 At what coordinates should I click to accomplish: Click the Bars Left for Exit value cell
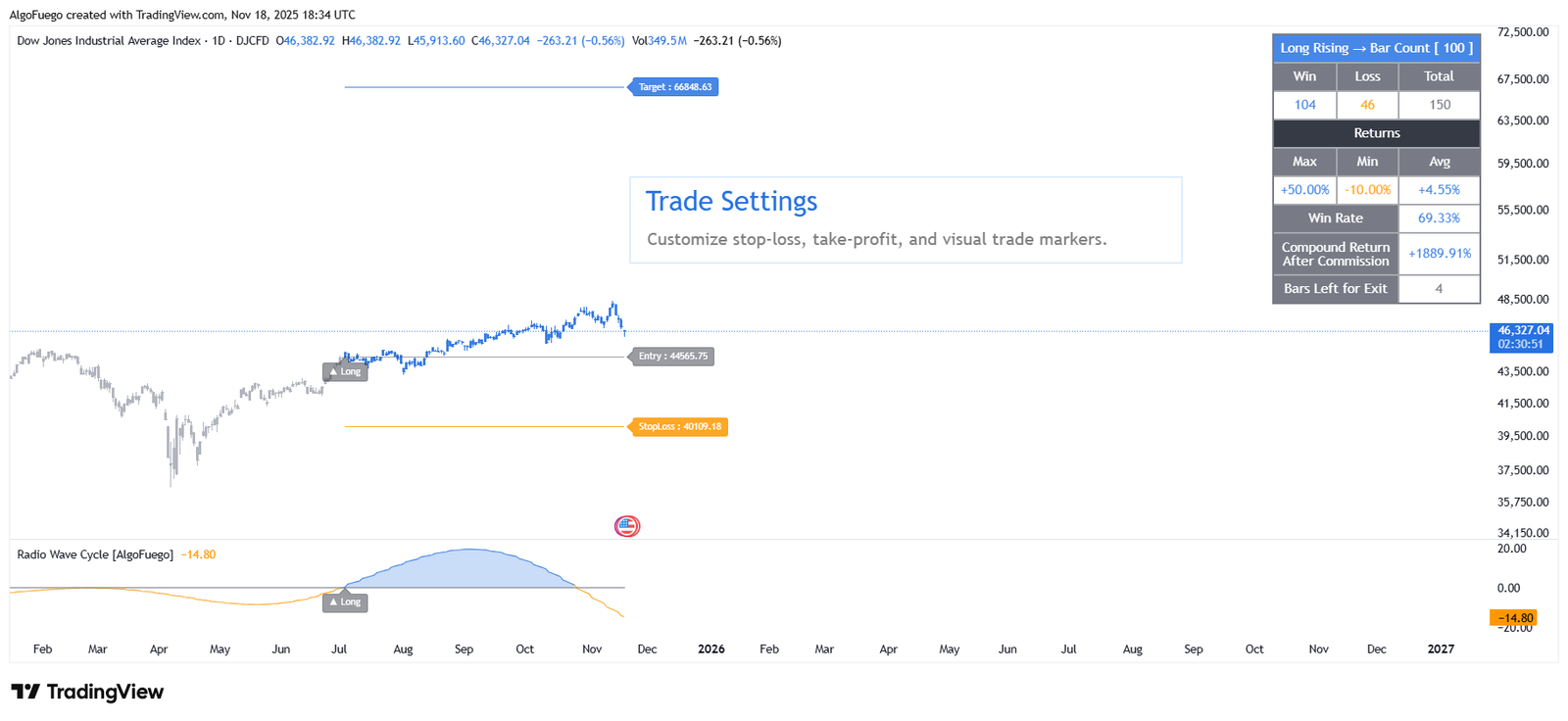click(1439, 289)
